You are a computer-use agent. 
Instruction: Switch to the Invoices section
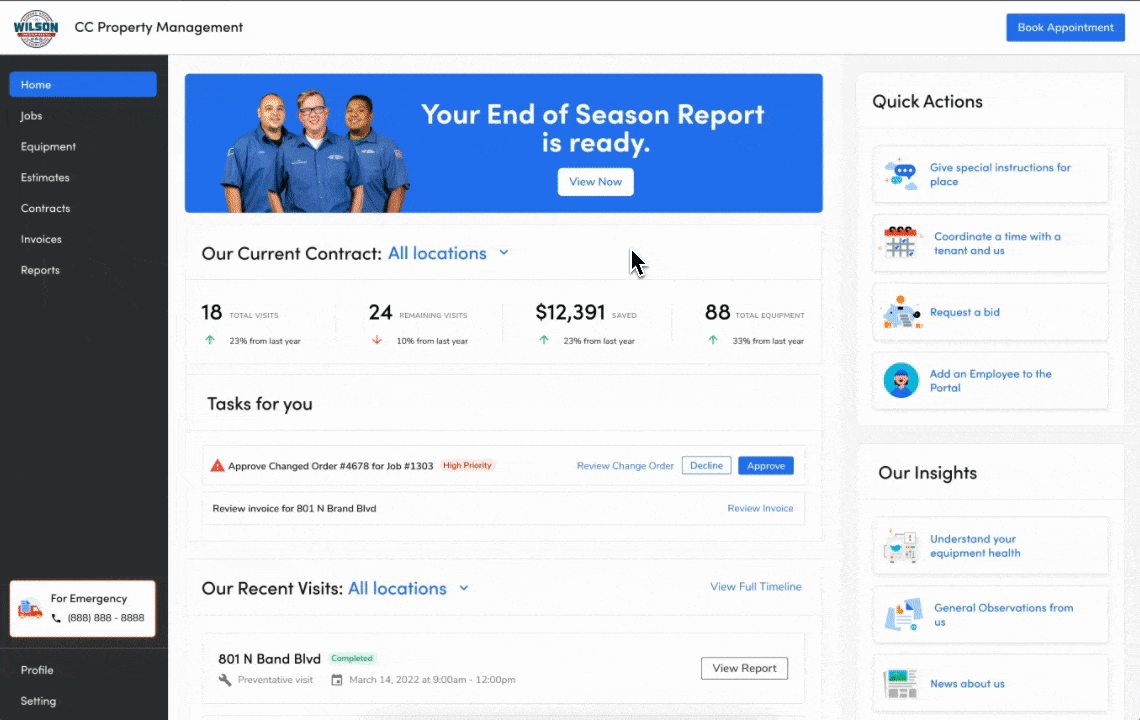coord(41,239)
